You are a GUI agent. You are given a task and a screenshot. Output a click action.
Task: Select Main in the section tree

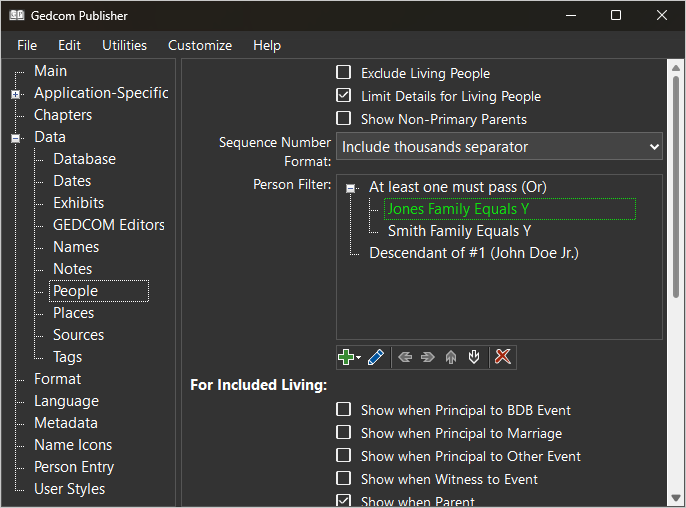51,71
